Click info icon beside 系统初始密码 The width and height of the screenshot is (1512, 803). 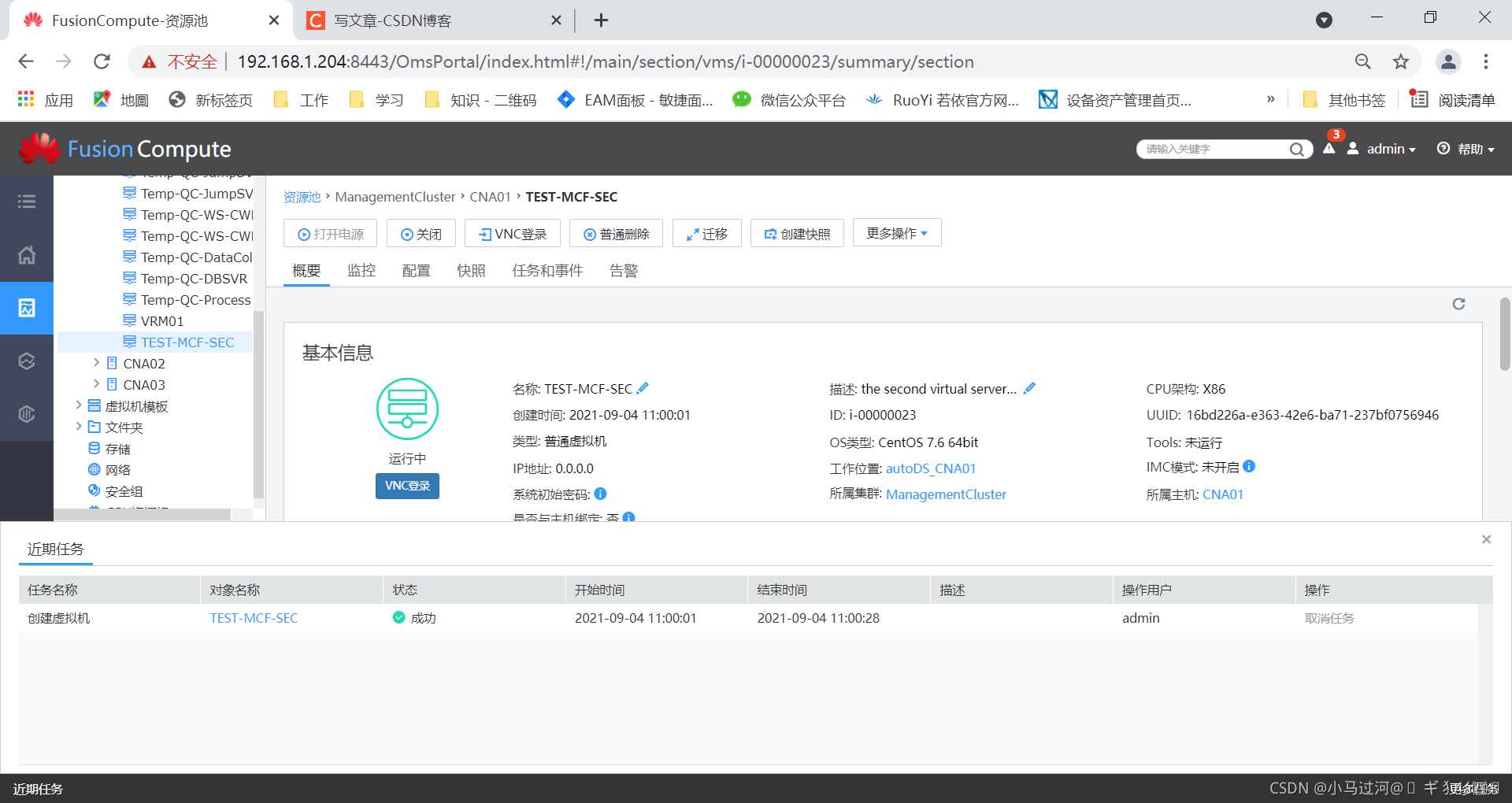tap(600, 494)
